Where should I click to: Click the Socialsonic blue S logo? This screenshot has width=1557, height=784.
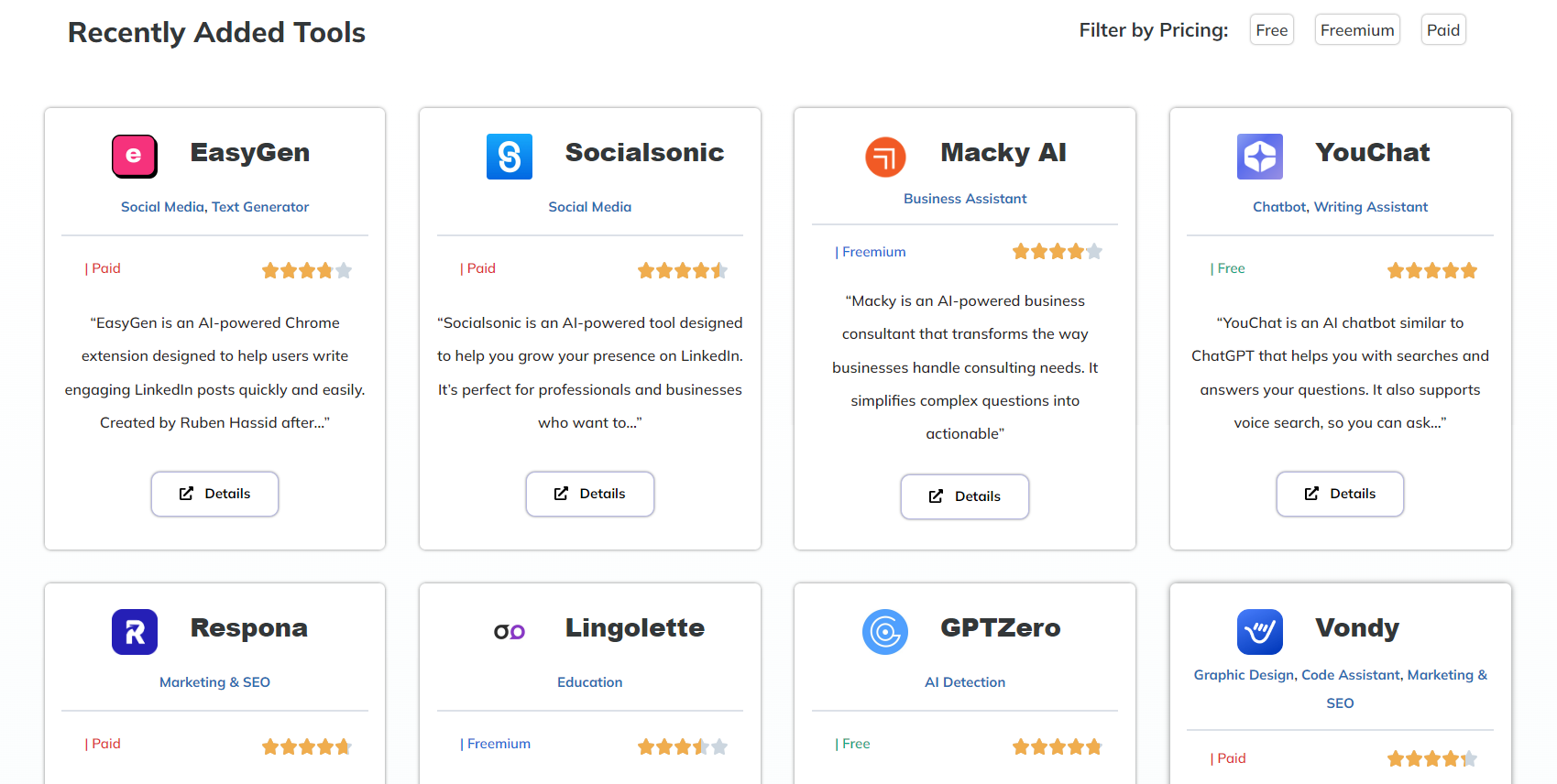[x=510, y=157]
